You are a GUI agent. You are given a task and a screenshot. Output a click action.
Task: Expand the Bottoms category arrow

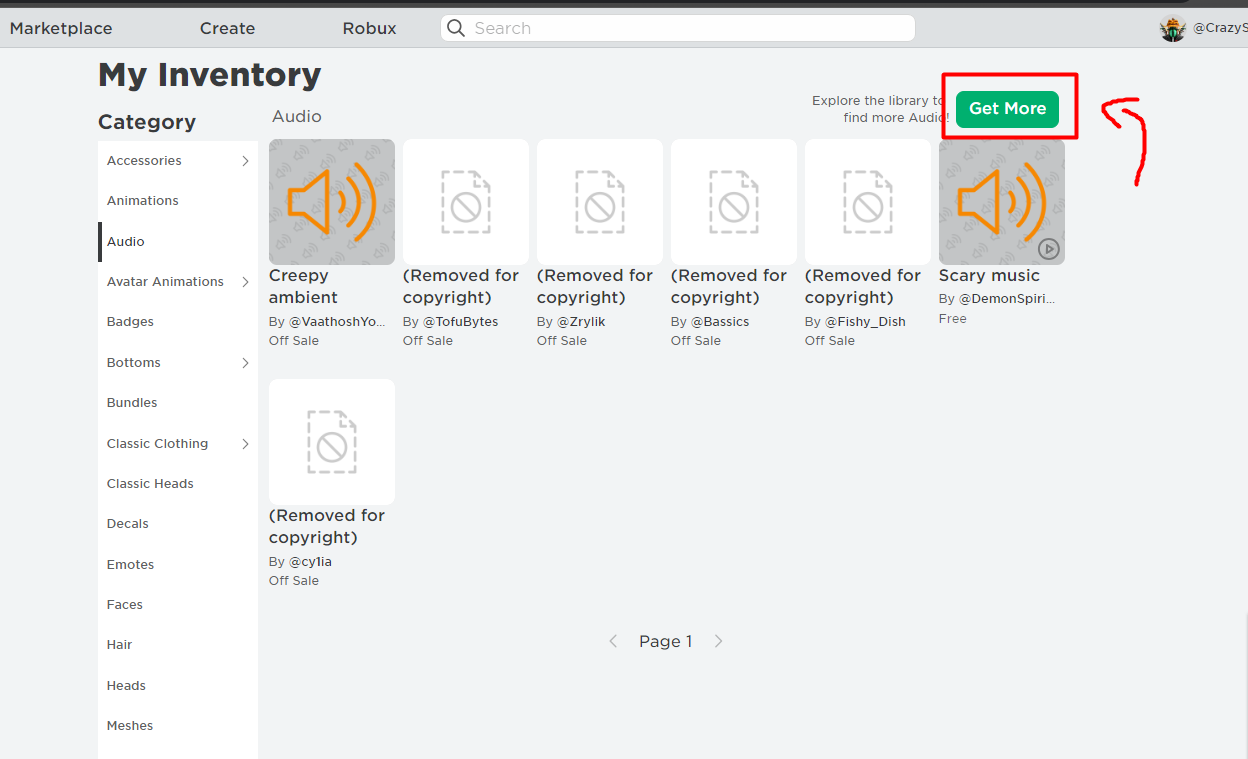245,363
